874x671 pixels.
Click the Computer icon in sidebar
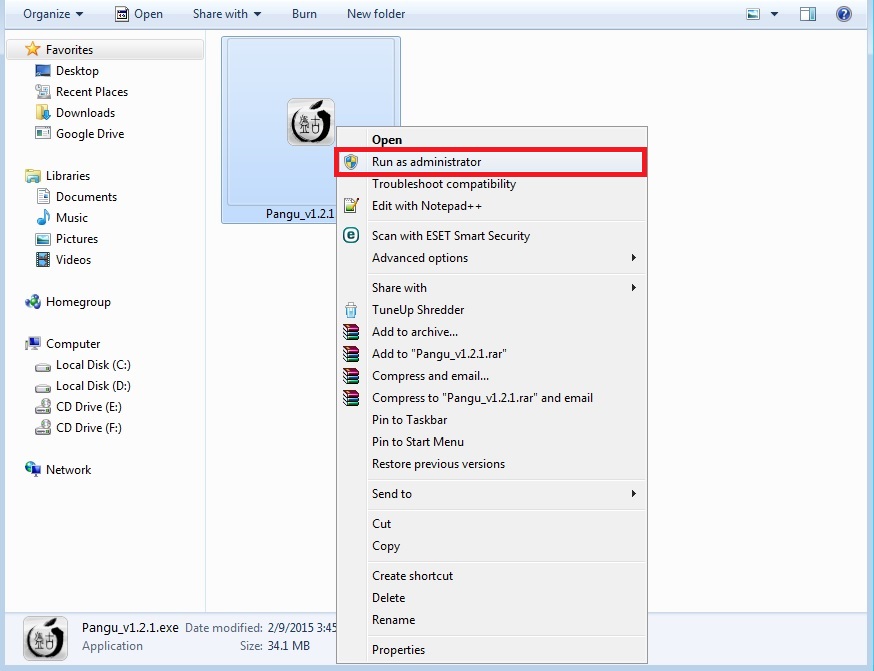[33, 343]
